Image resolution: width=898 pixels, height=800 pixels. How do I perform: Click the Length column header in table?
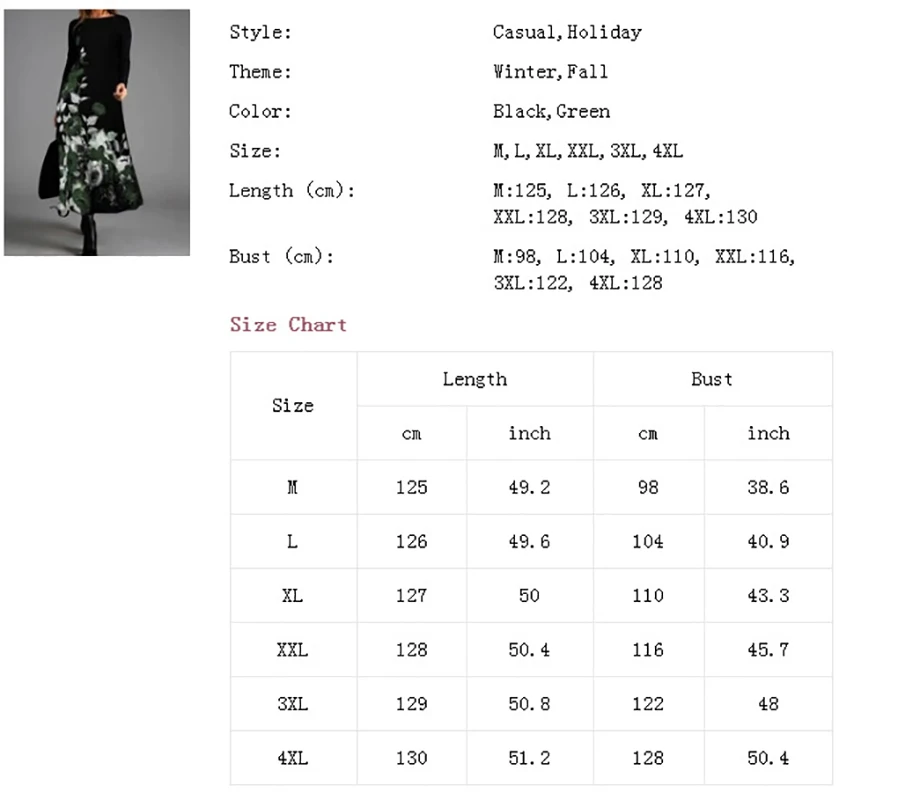tap(475, 379)
